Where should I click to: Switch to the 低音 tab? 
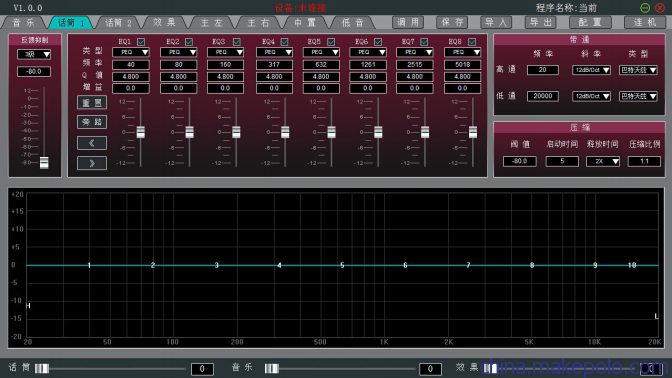point(352,23)
